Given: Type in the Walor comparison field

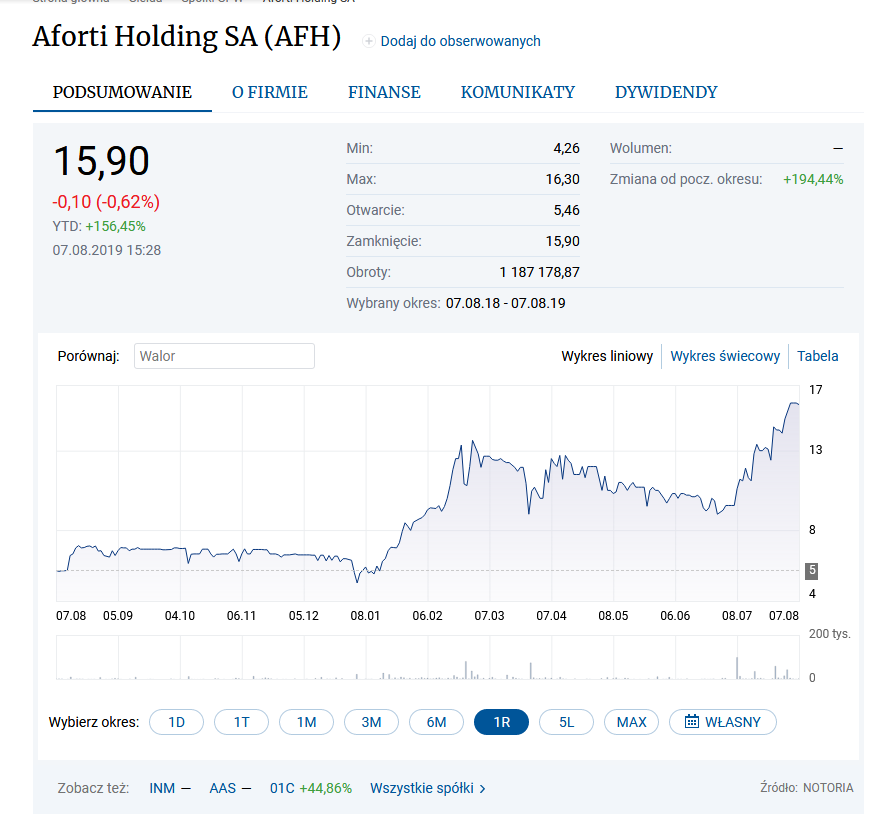Looking at the screenshot, I should click(224, 356).
